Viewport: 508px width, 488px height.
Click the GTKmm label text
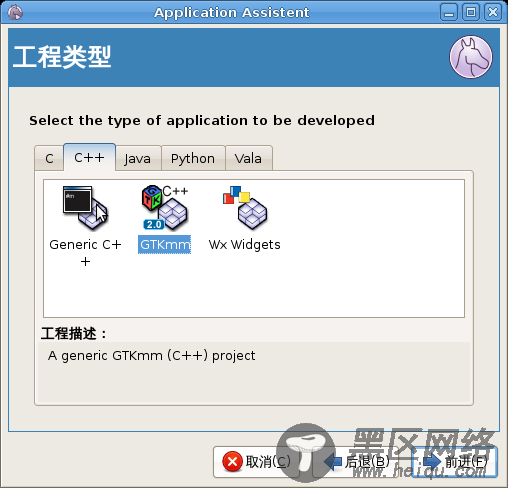point(165,245)
